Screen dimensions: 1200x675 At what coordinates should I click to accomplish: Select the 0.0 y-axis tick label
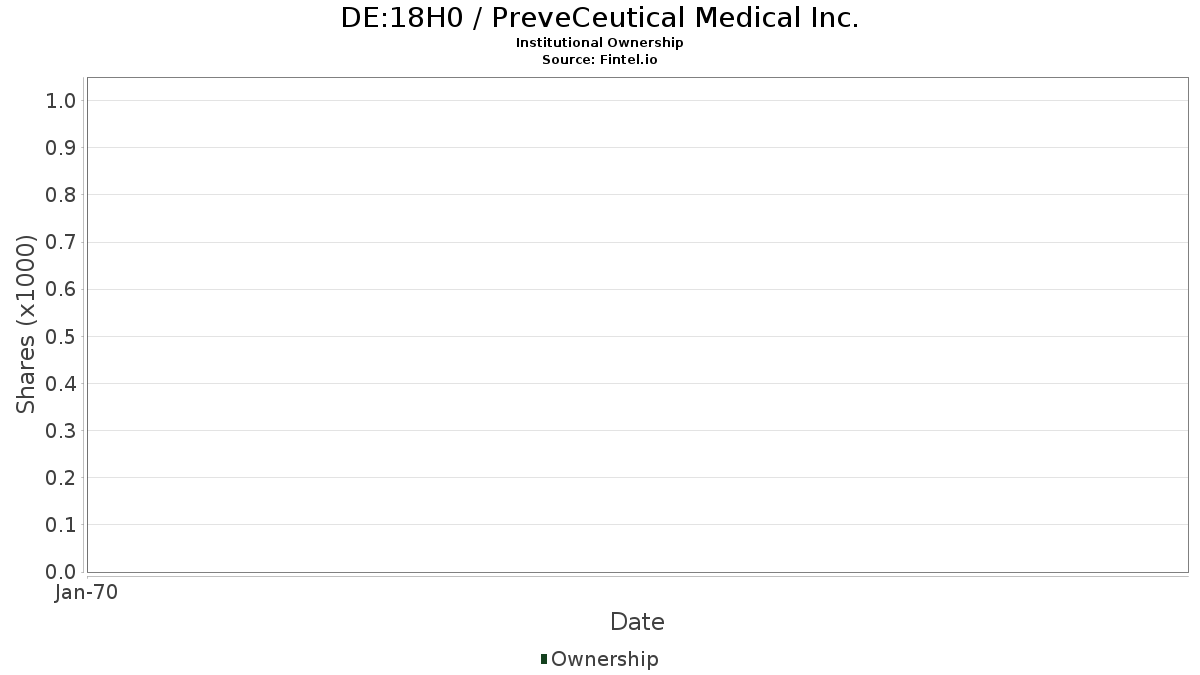pyautogui.click(x=61, y=572)
